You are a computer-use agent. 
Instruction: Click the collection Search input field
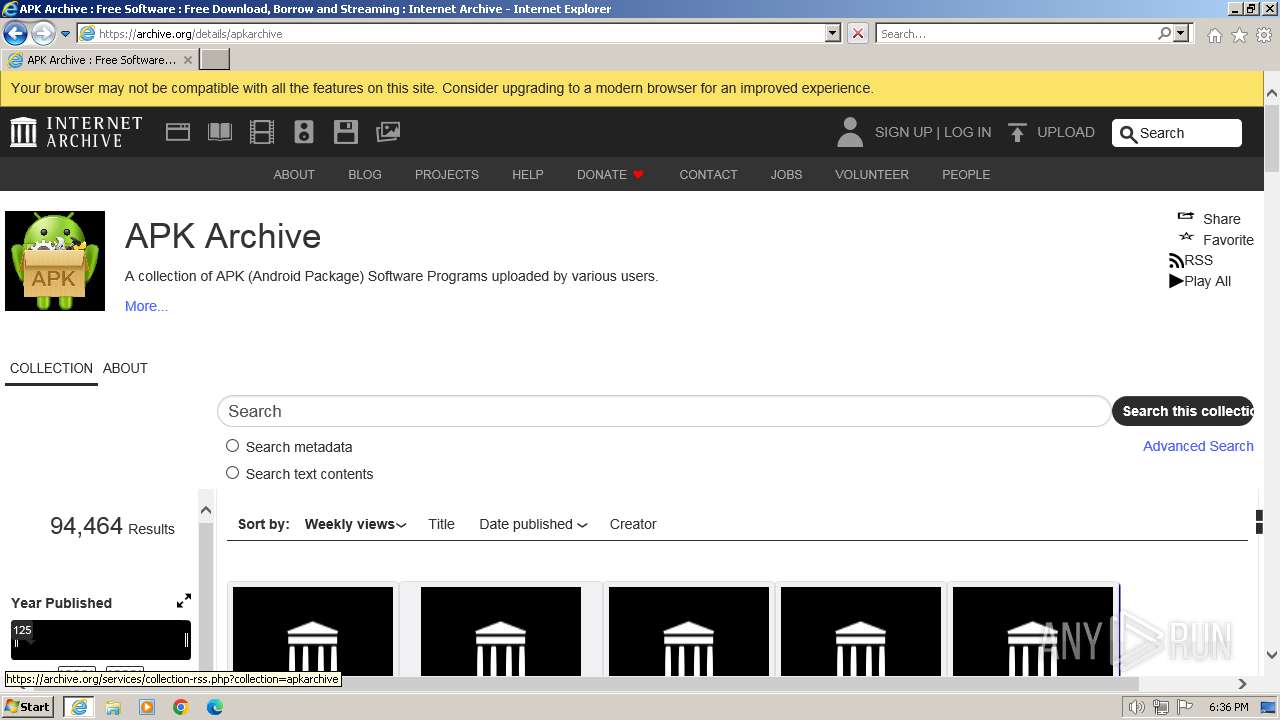coord(664,411)
